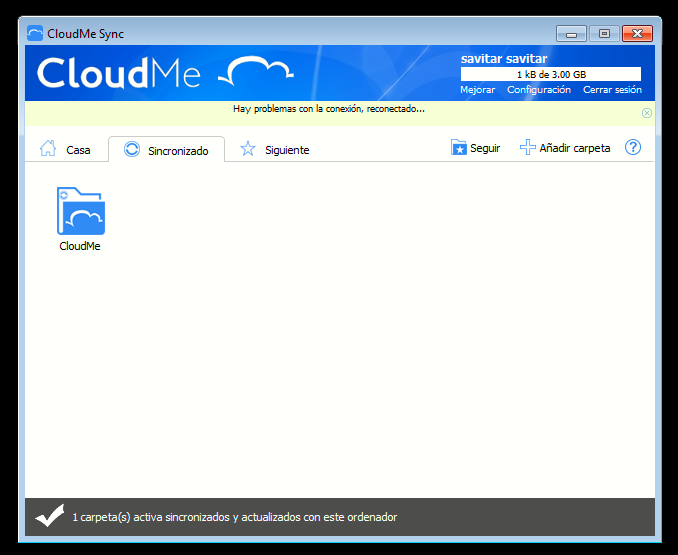Screen dimensions: 678x555
Task: Click the CloudMe logo in the banner
Action: click(165, 73)
